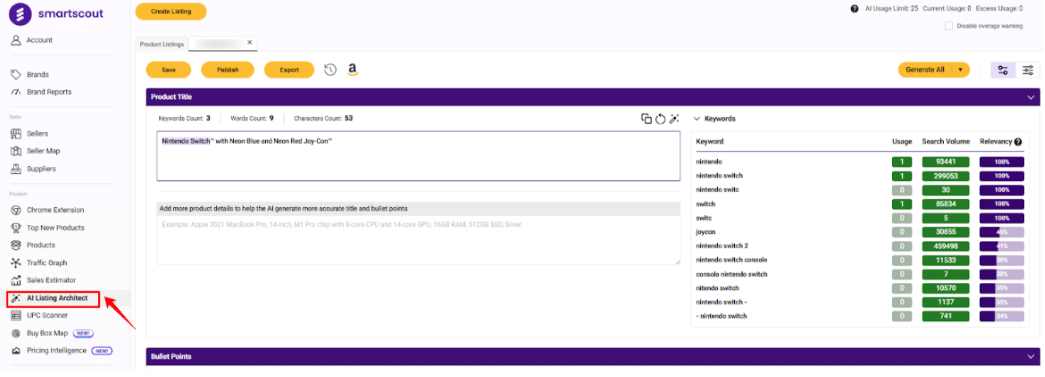Click the Amazon logo icon
Image resolution: width=1045 pixels, height=377 pixels.
point(353,70)
